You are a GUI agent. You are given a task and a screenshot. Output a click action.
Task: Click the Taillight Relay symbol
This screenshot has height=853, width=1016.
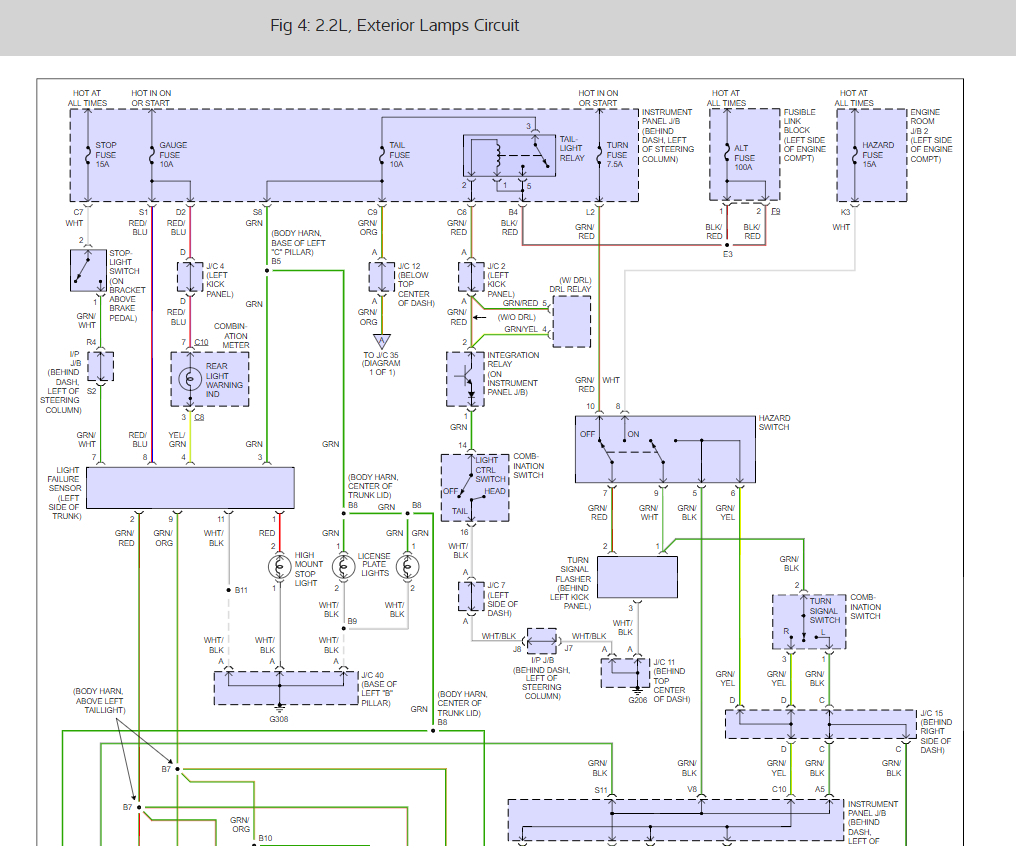click(x=509, y=156)
